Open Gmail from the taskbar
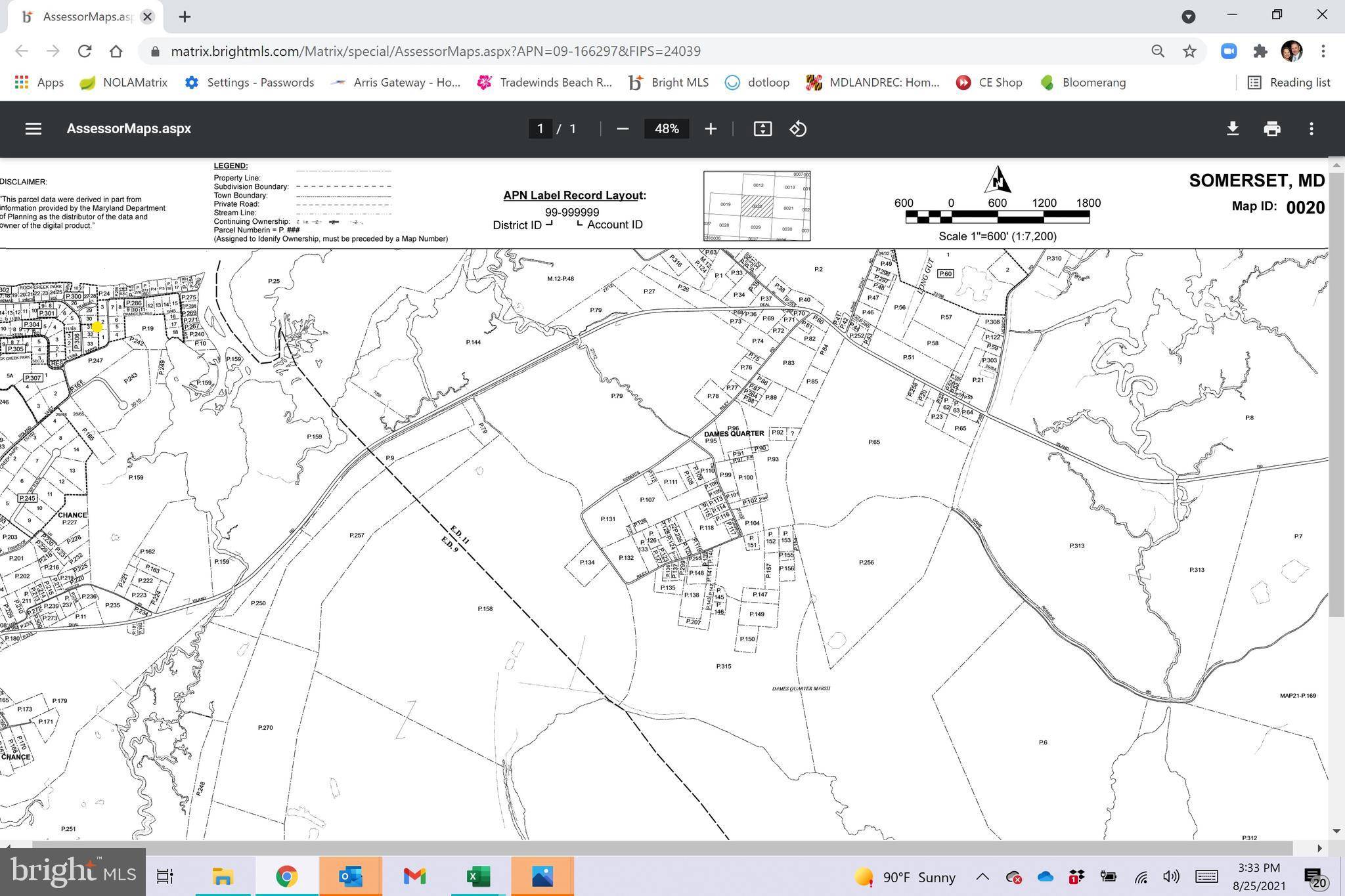Screen dimensions: 1345x896 click(x=414, y=876)
